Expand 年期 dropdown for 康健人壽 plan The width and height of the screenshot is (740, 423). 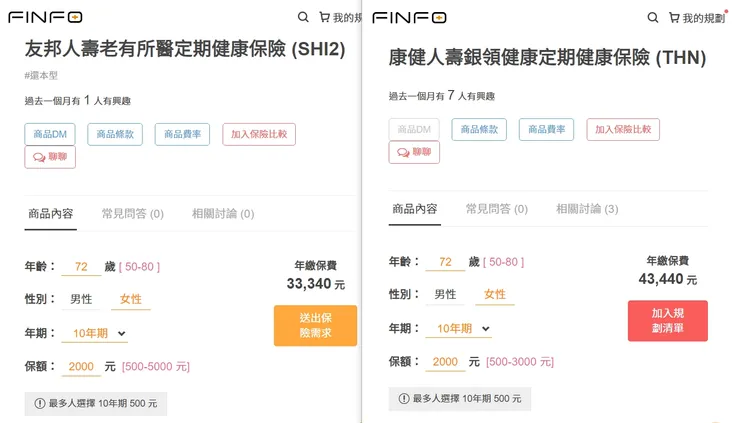click(x=464, y=328)
